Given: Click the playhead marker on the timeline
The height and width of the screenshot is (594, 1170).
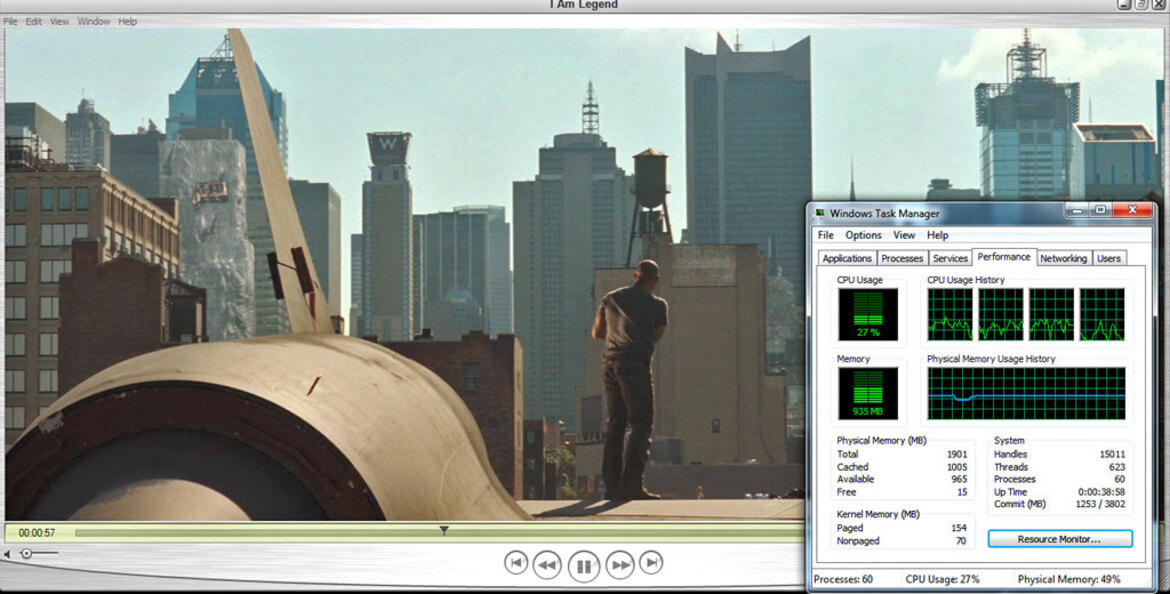Looking at the screenshot, I should pyautogui.click(x=444, y=531).
